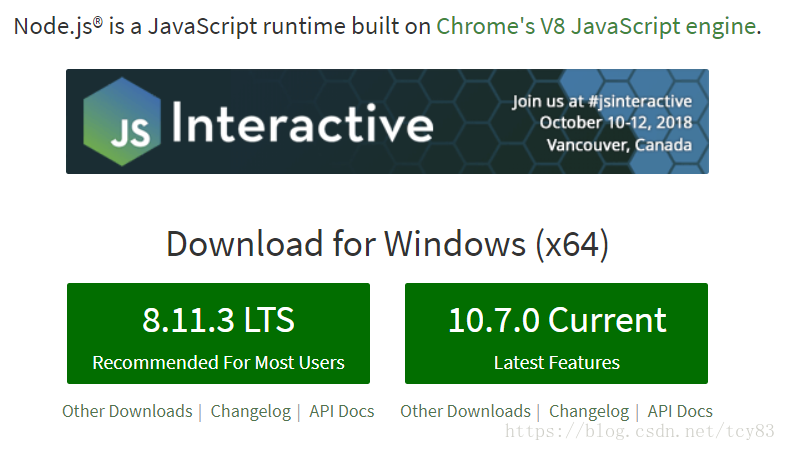View Changelog for 10.7.0 Current
The image size is (786, 451).
tap(589, 412)
